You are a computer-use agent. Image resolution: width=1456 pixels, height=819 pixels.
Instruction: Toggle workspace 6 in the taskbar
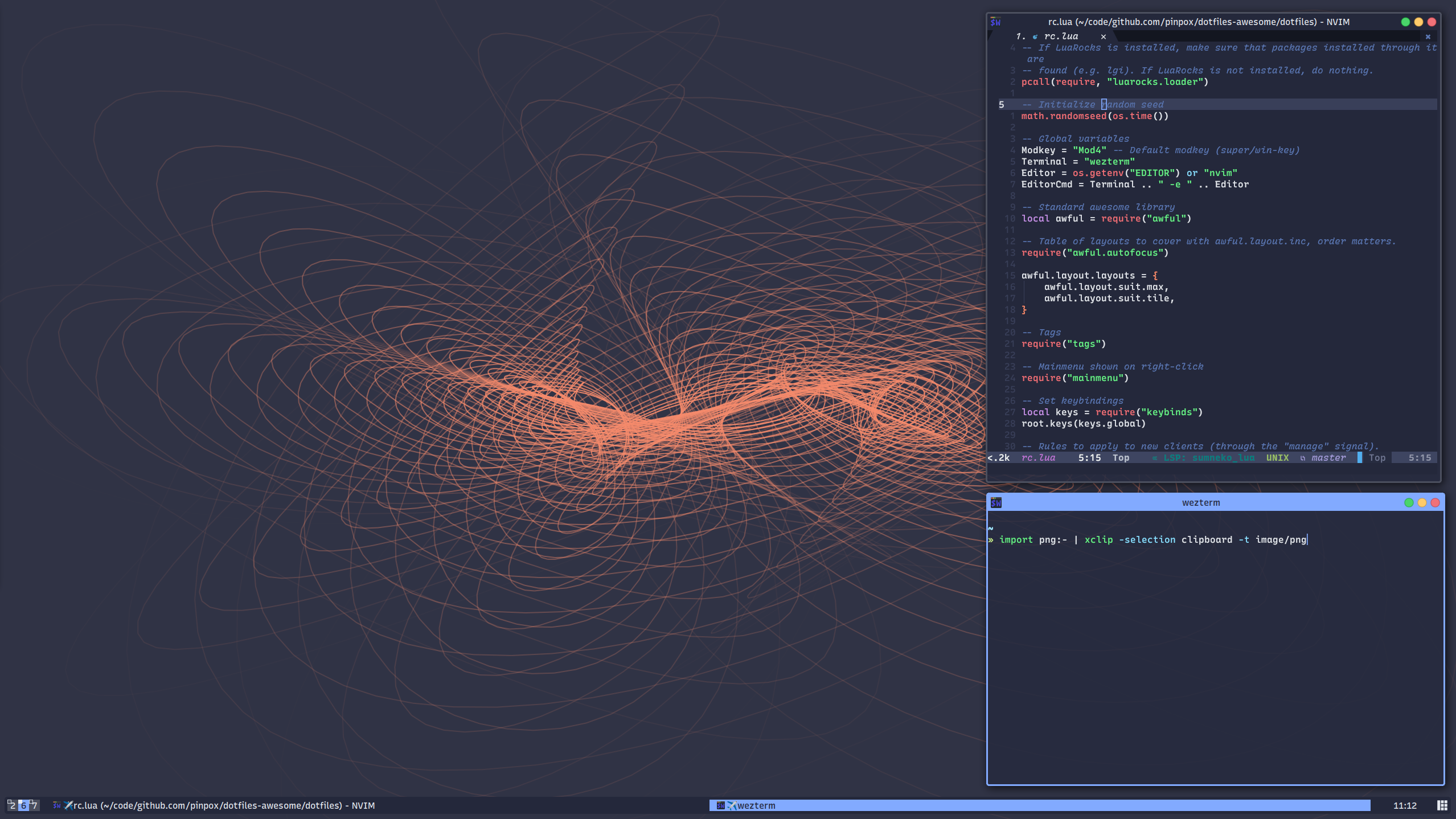22,805
